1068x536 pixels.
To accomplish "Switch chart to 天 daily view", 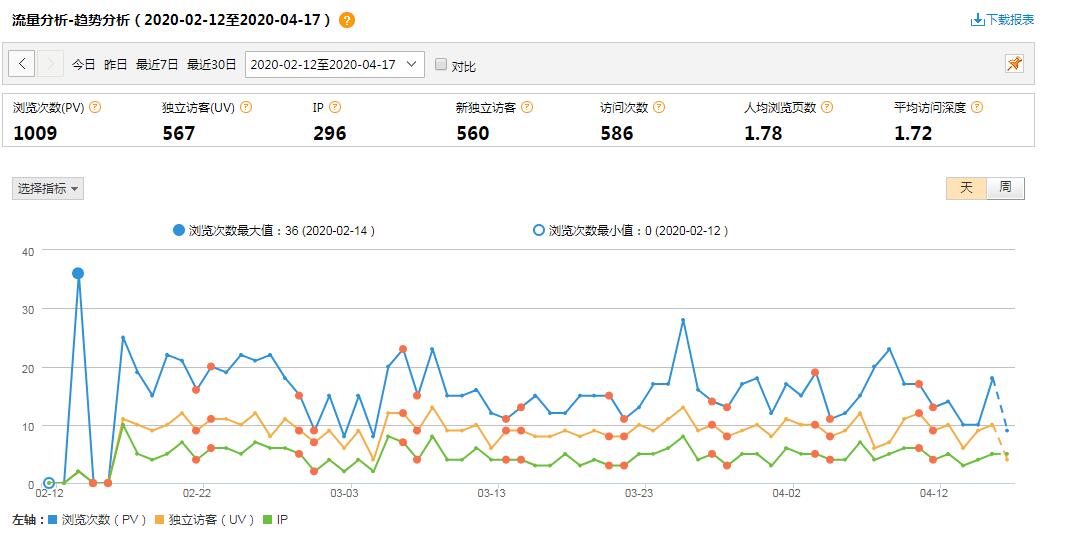I will (966, 188).
